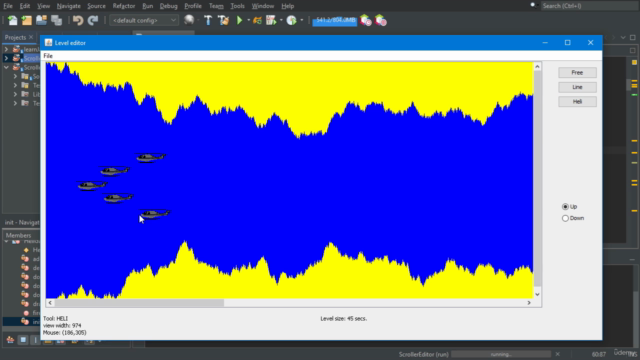Open the editor tabs list chevron at the top right
Viewport: 640px width, 360px height.
click(x=623, y=37)
